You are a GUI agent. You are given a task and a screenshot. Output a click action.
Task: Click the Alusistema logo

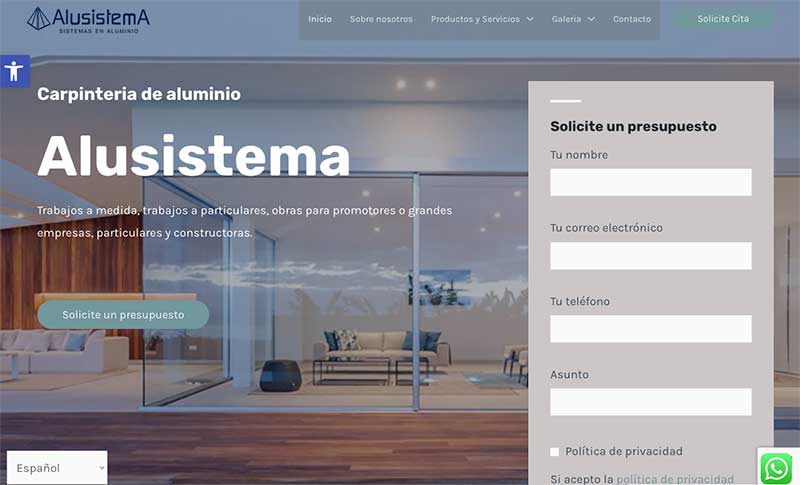click(88, 20)
